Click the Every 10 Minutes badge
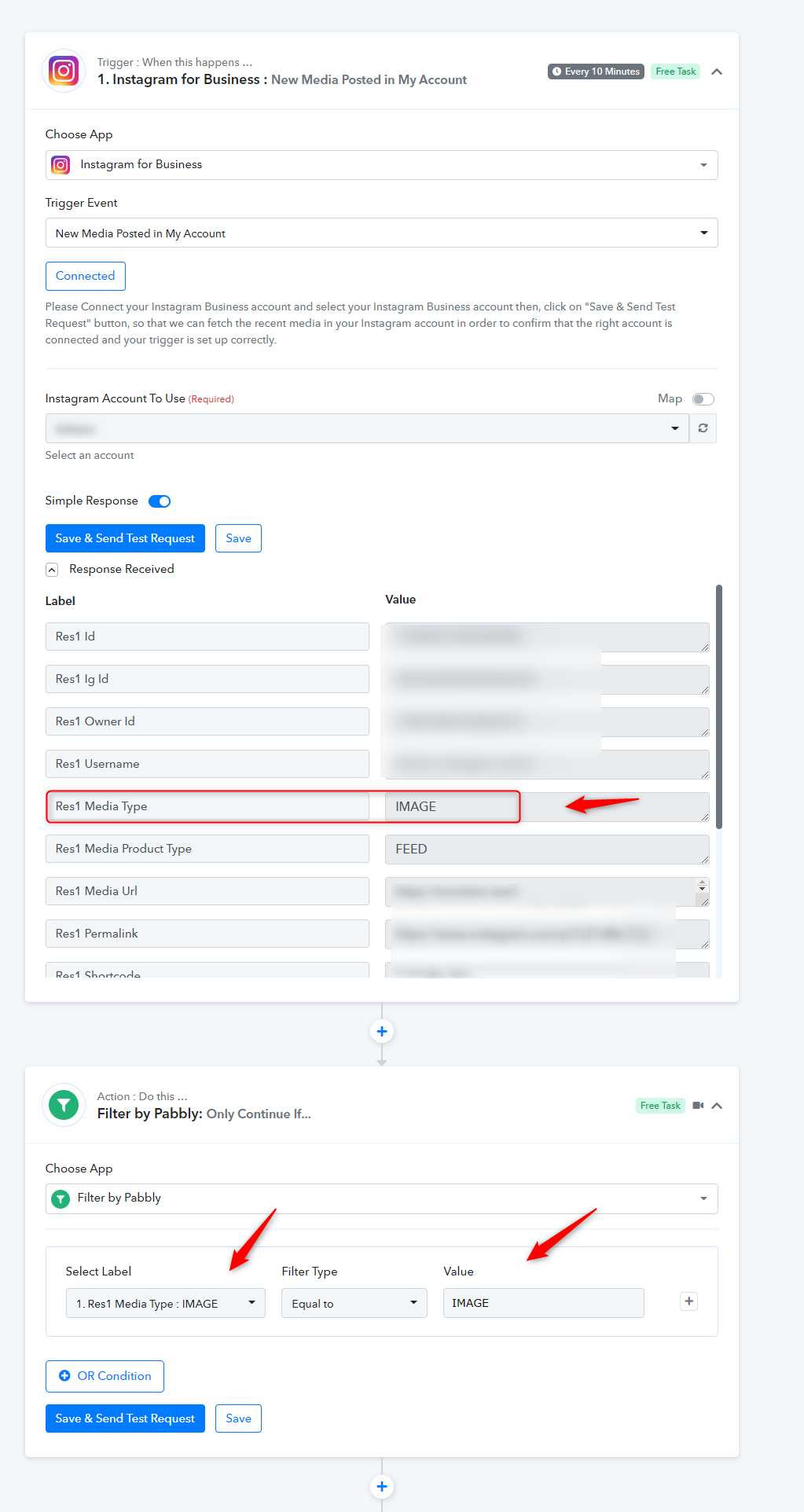Screen dimensions: 804x1512 pos(596,72)
